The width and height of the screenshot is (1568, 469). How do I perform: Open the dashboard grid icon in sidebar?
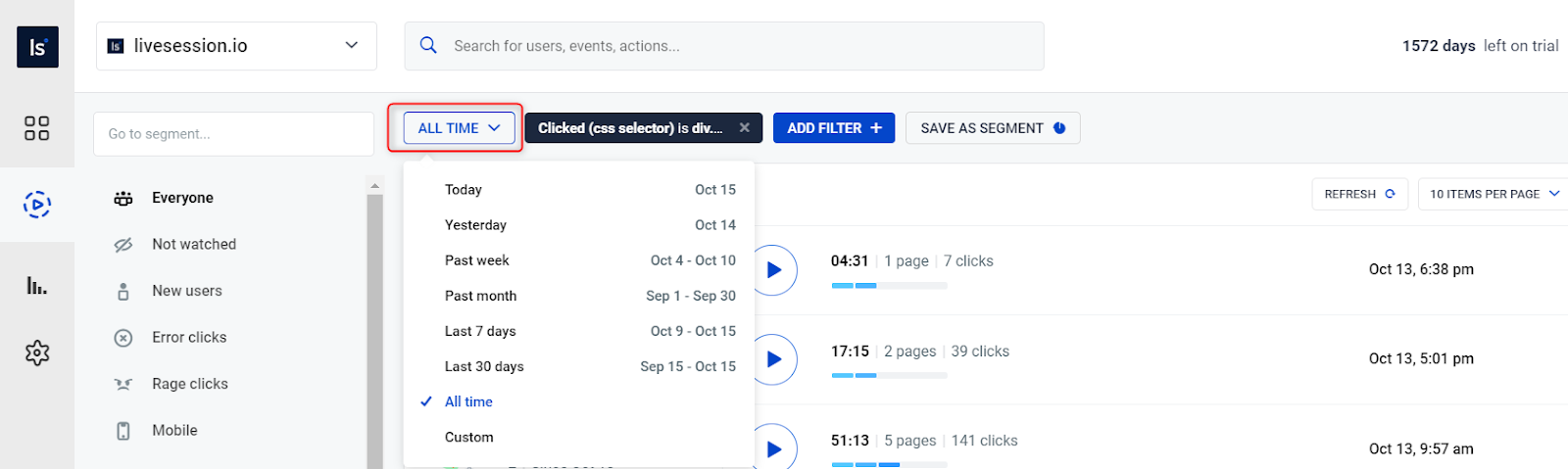point(36,128)
